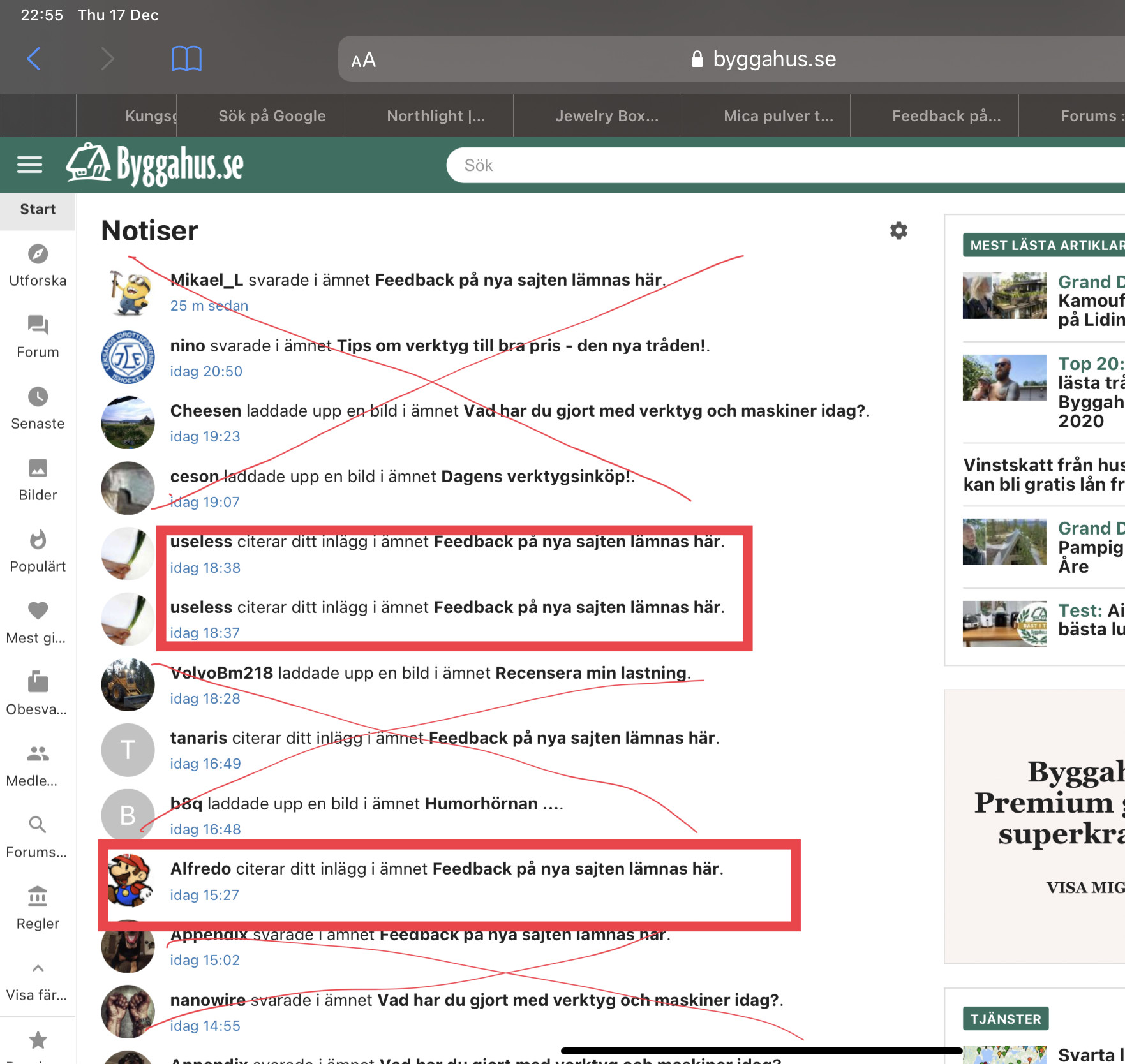Open Populärt flame icon in sidebar

click(38, 540)
